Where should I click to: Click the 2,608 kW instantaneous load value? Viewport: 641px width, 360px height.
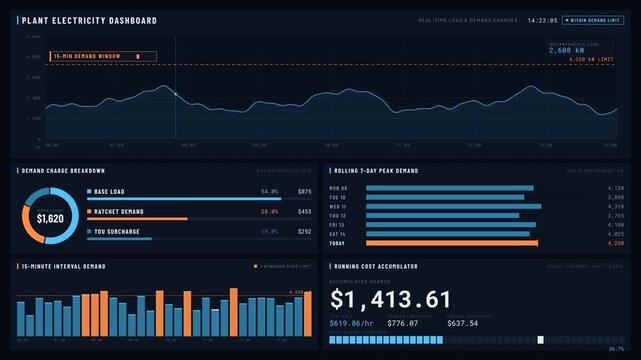point(566,50)
